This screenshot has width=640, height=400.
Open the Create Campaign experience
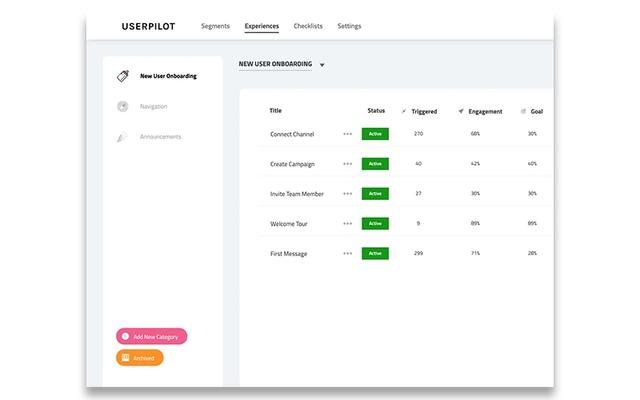pos(292,164)
